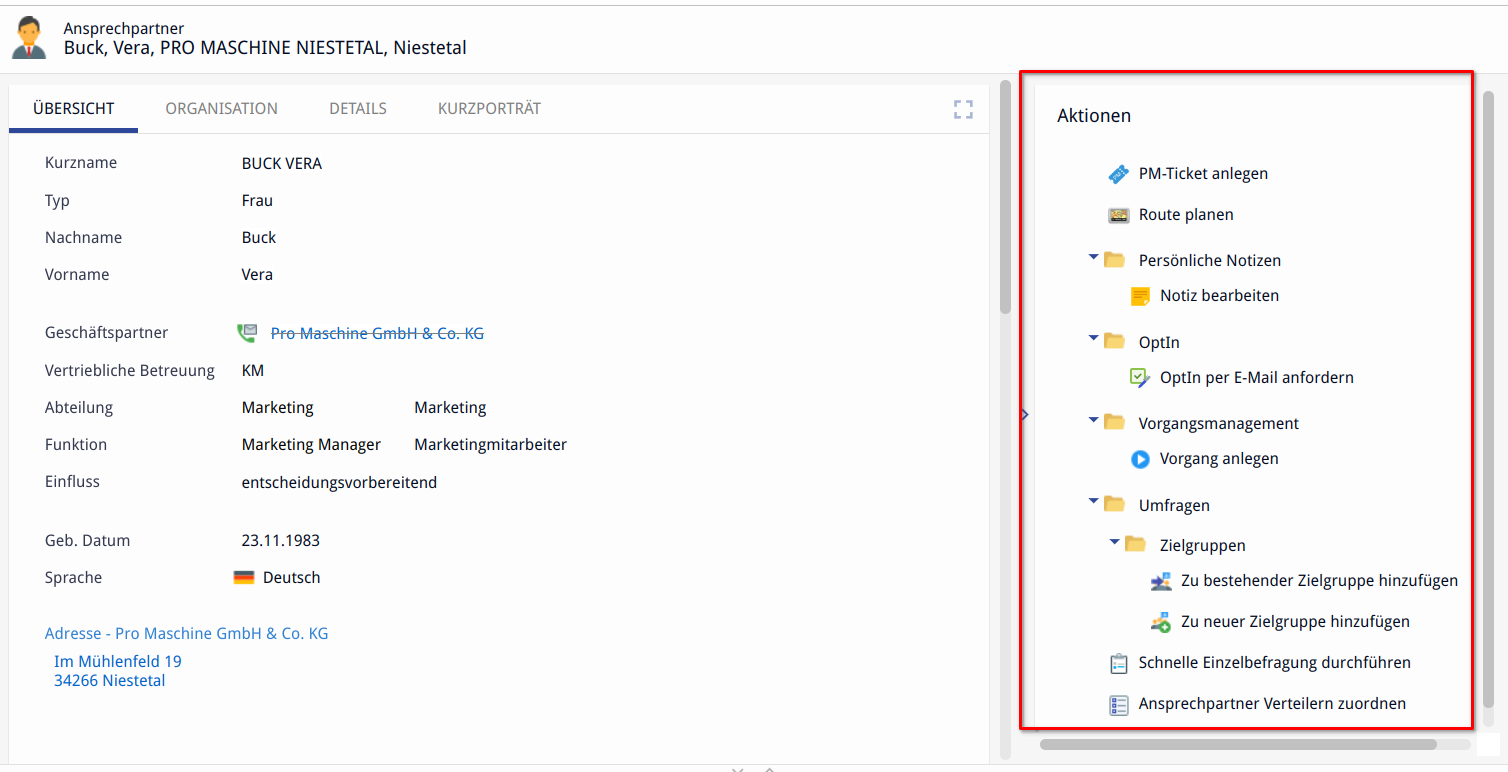1508x772 pixels.
Task: Open the KURZPORTRÄT tab
Action: [489, 108]
